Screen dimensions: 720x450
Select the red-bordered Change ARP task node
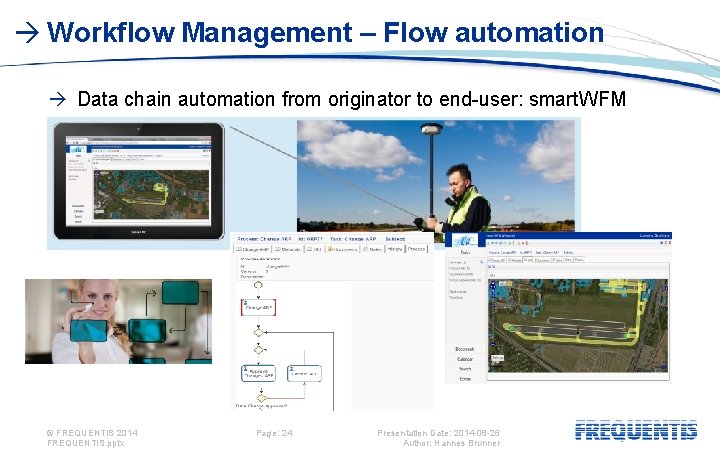point(258,307)
